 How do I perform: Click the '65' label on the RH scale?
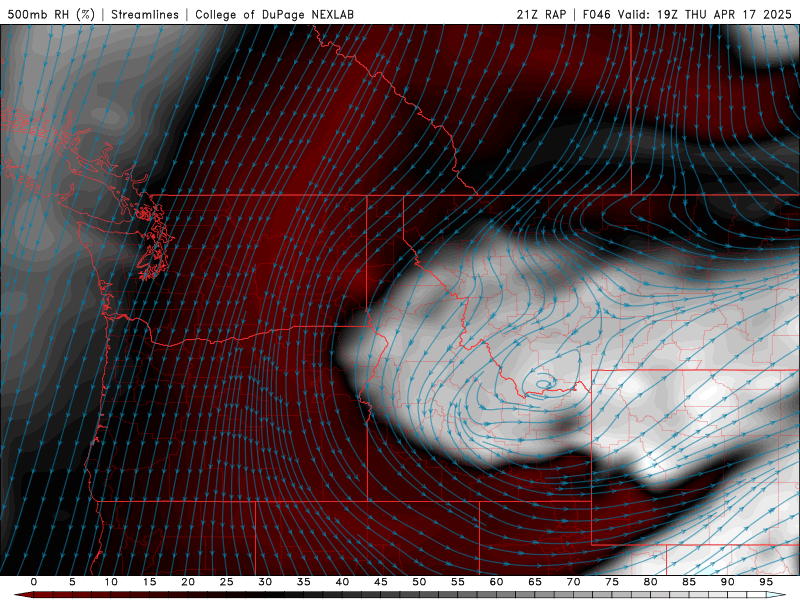click(x=535, y=582)
